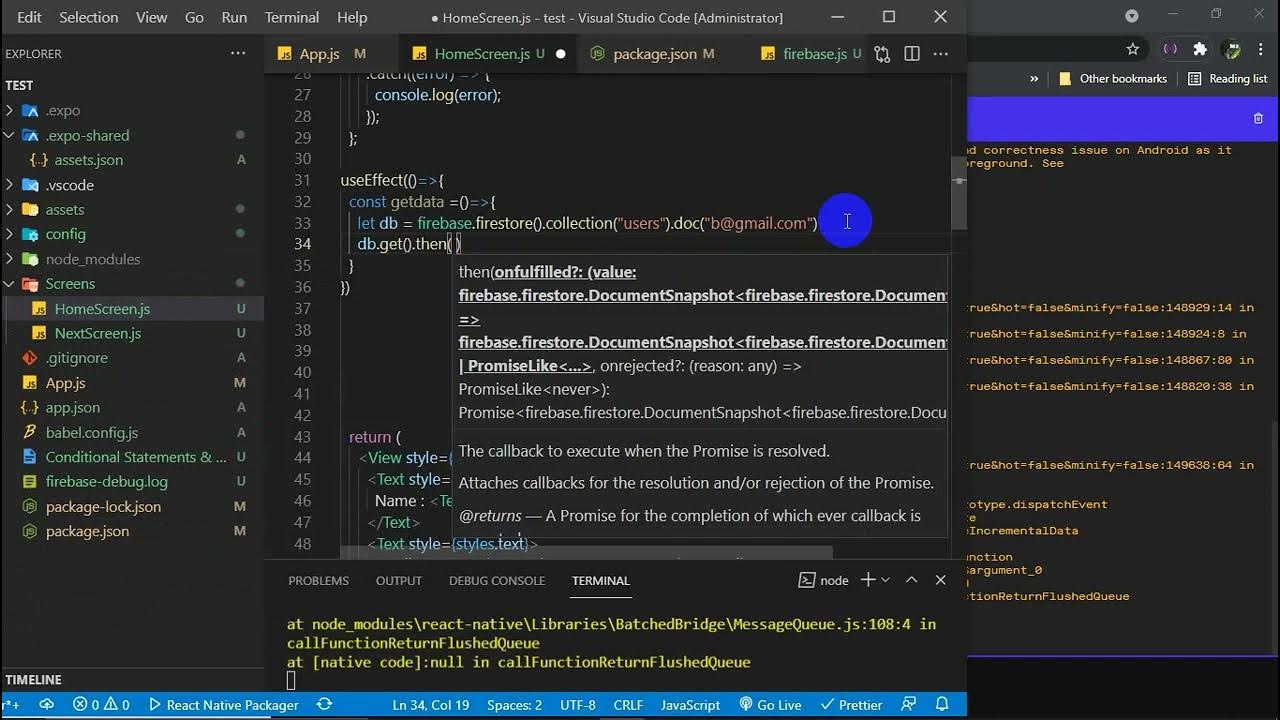Open the Edit menu
The height and width of the screenshot is (720, 1280).
(x=29, y=17)
